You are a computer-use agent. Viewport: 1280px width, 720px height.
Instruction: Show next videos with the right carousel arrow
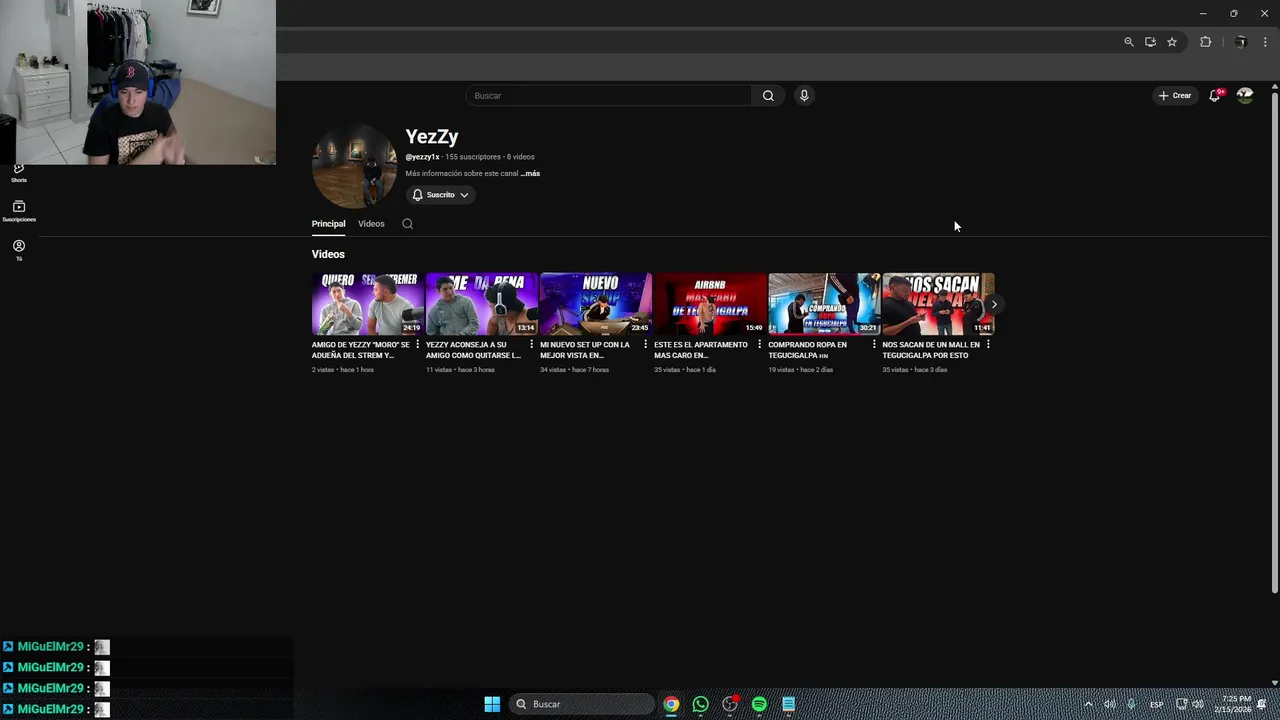[994, 304]
